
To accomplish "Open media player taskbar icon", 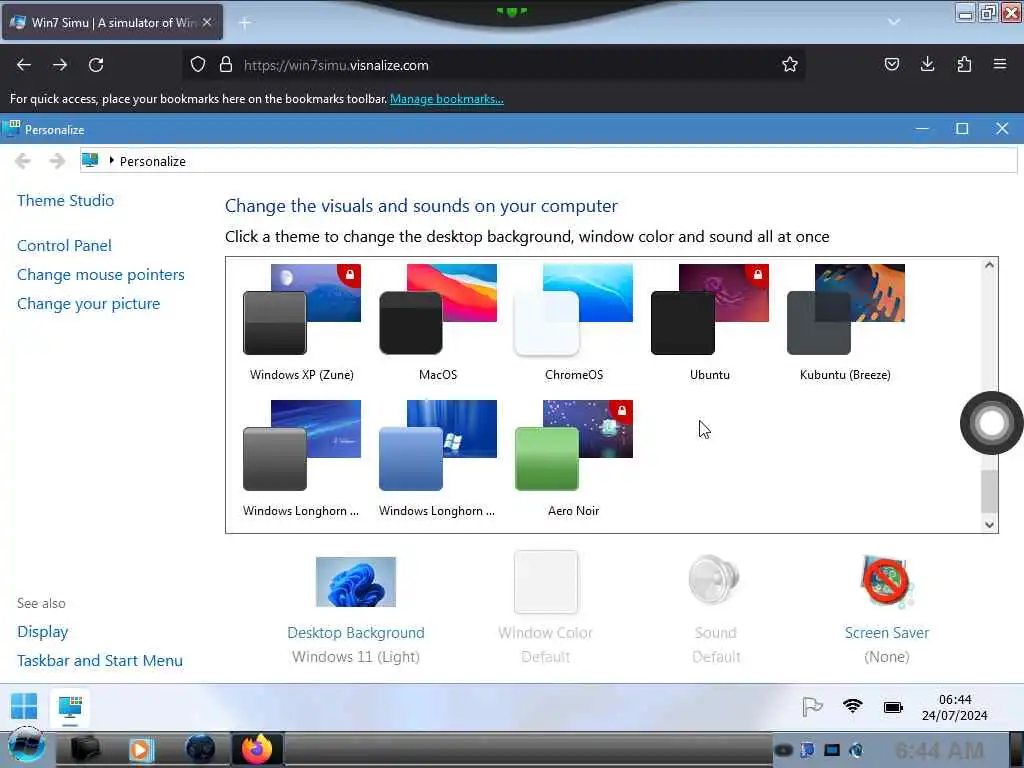I will [141, 749].
